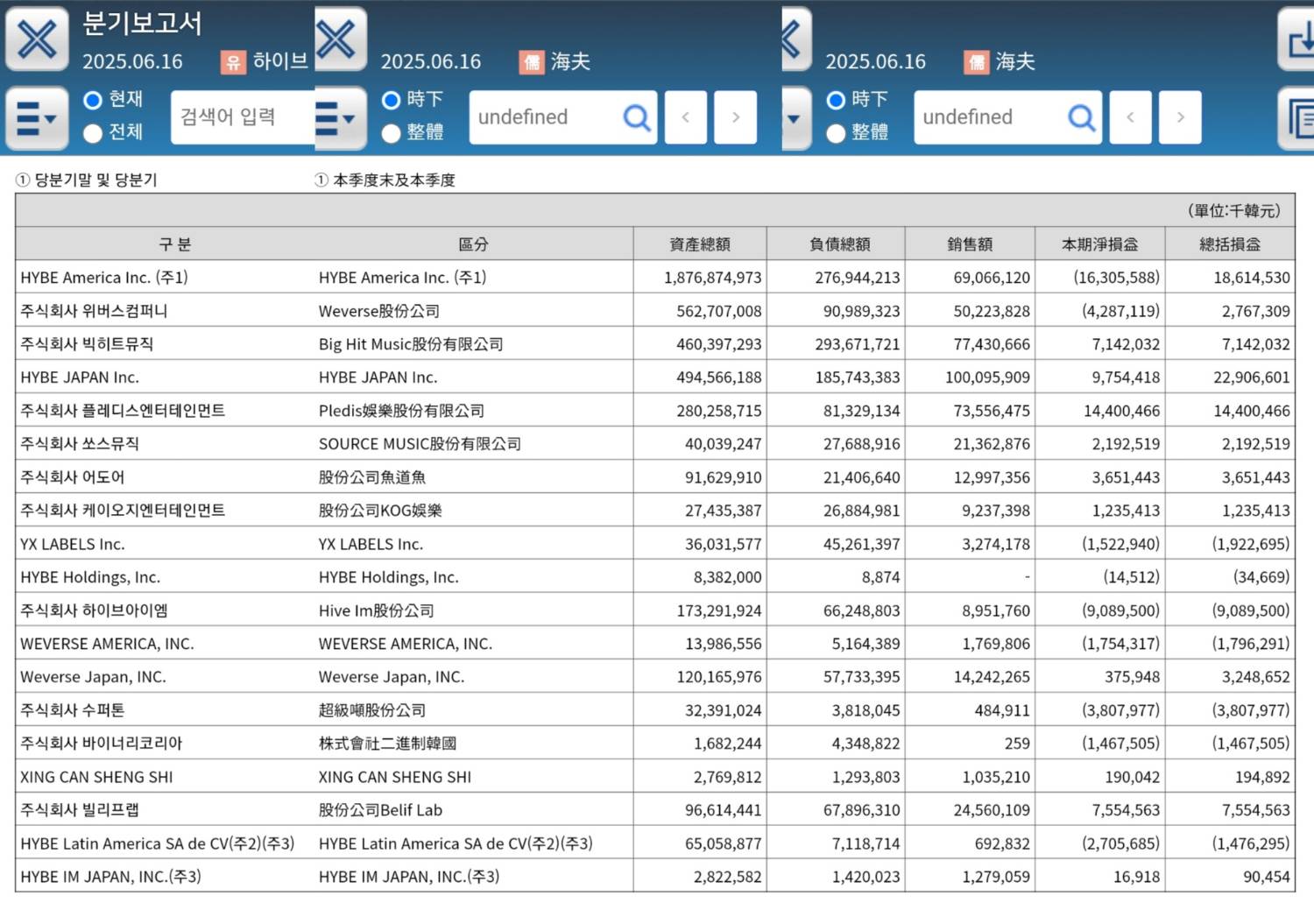This screenshot has width=1314, height=924.
Task: Select the SOURCE MUSIC股份有限公司 cell
Action: point(420,444)
